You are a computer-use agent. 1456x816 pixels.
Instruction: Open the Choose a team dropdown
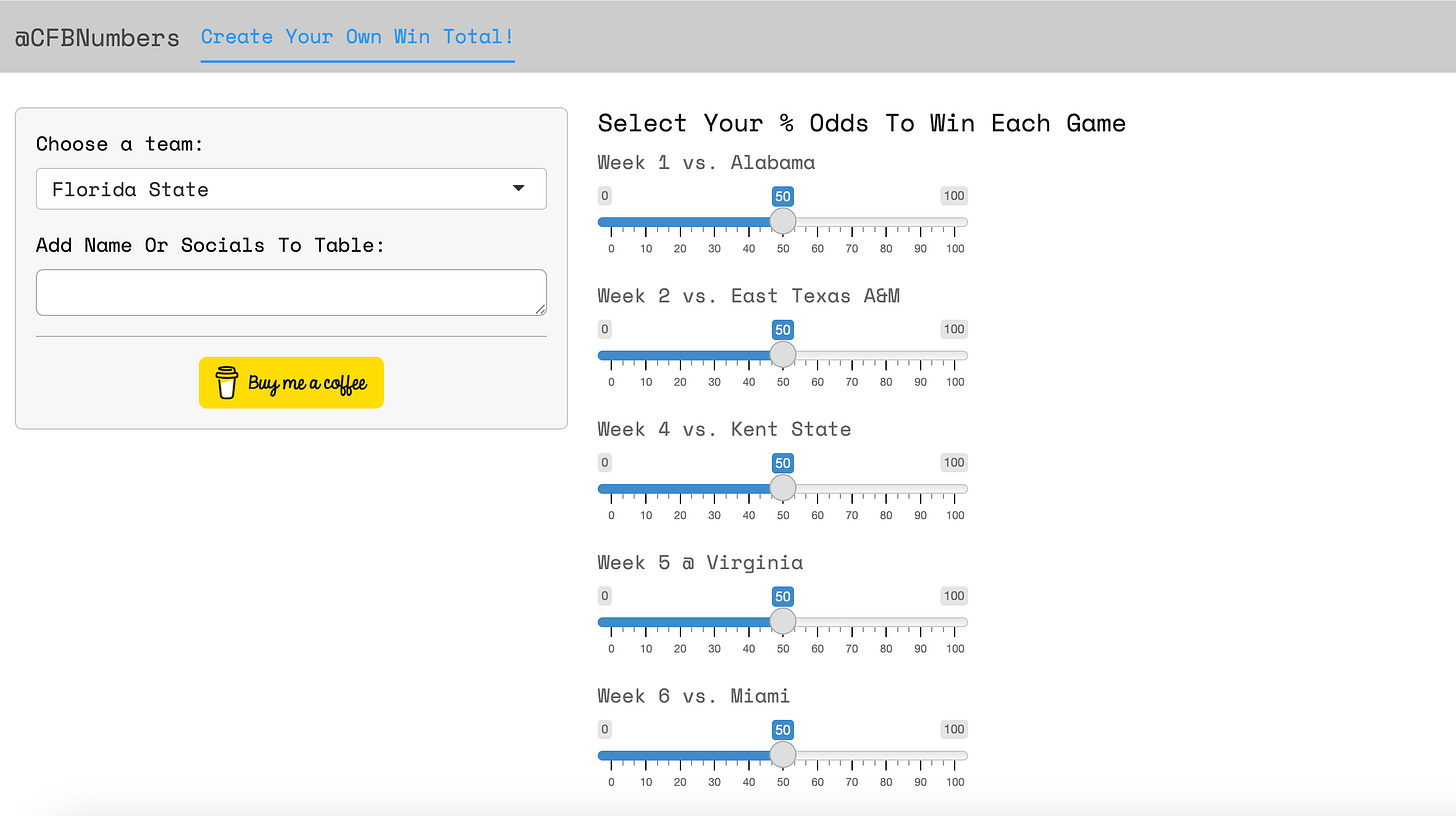pos(291,189)
